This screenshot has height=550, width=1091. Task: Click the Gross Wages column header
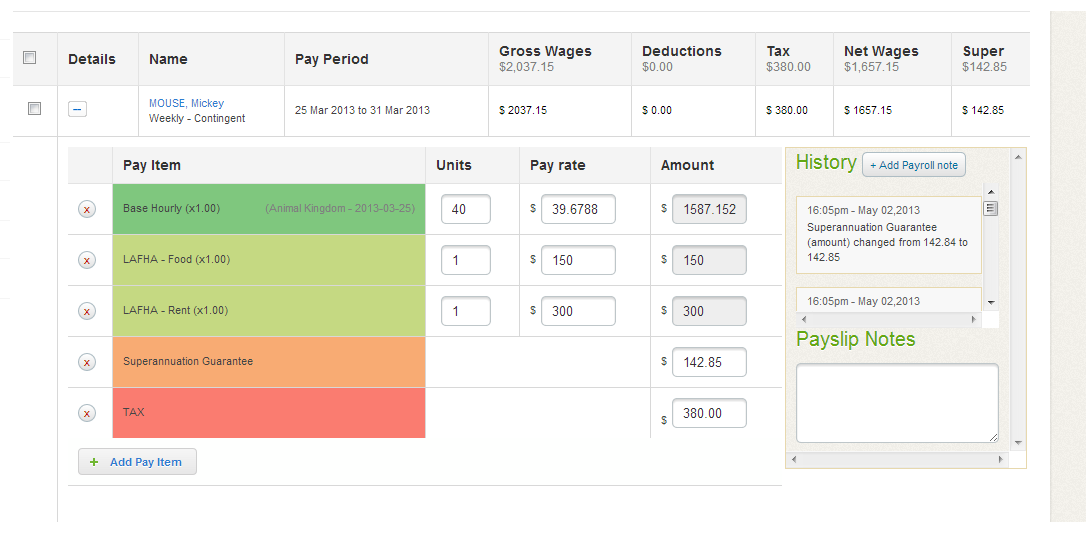[545, 51]
